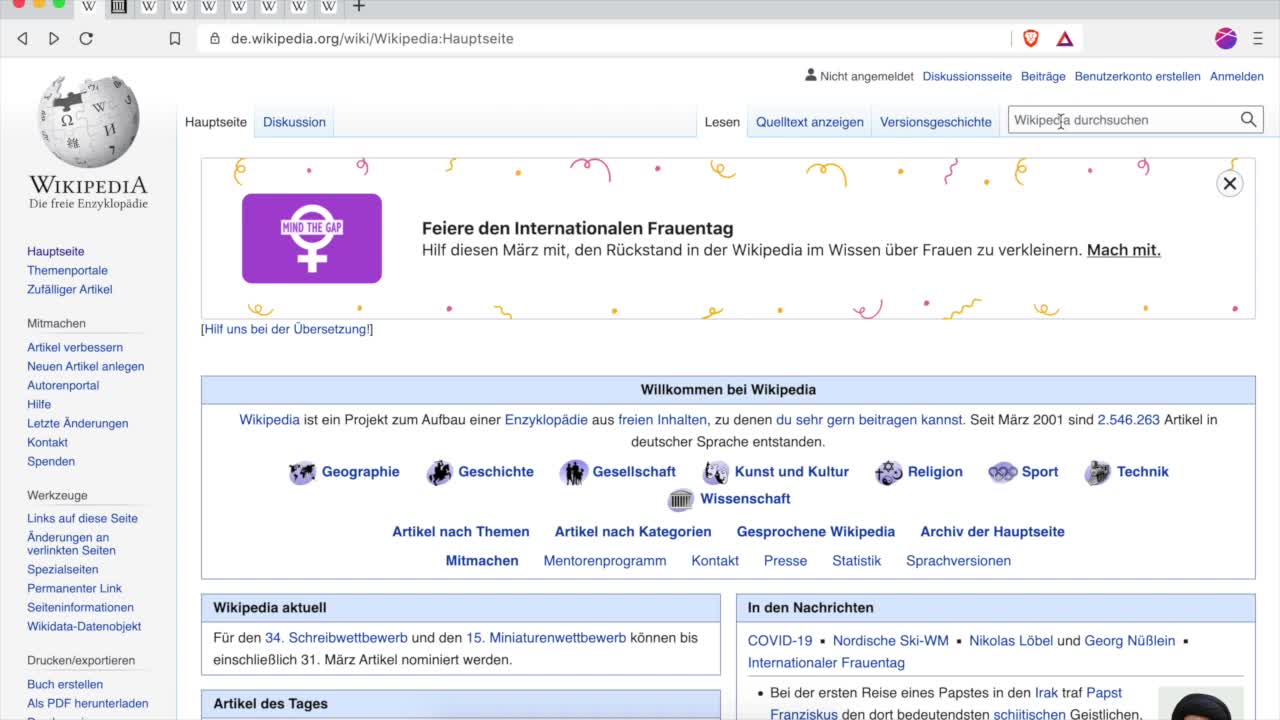Click the user icon beside Nicht angemeldet

point(810,75)
